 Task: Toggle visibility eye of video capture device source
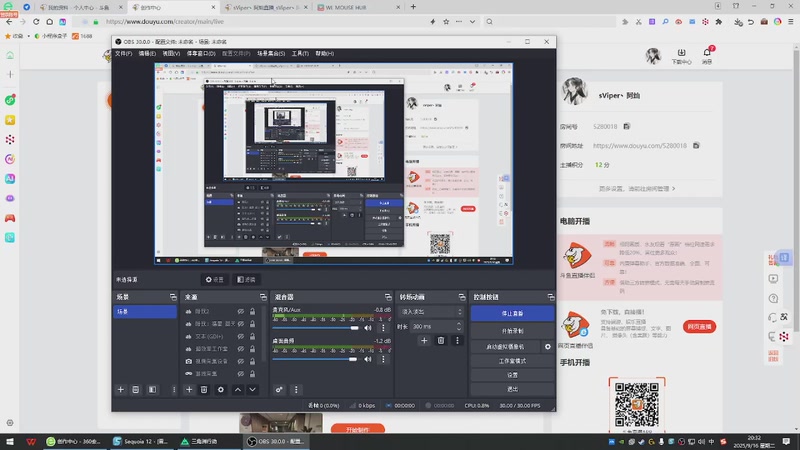[241, 361]
